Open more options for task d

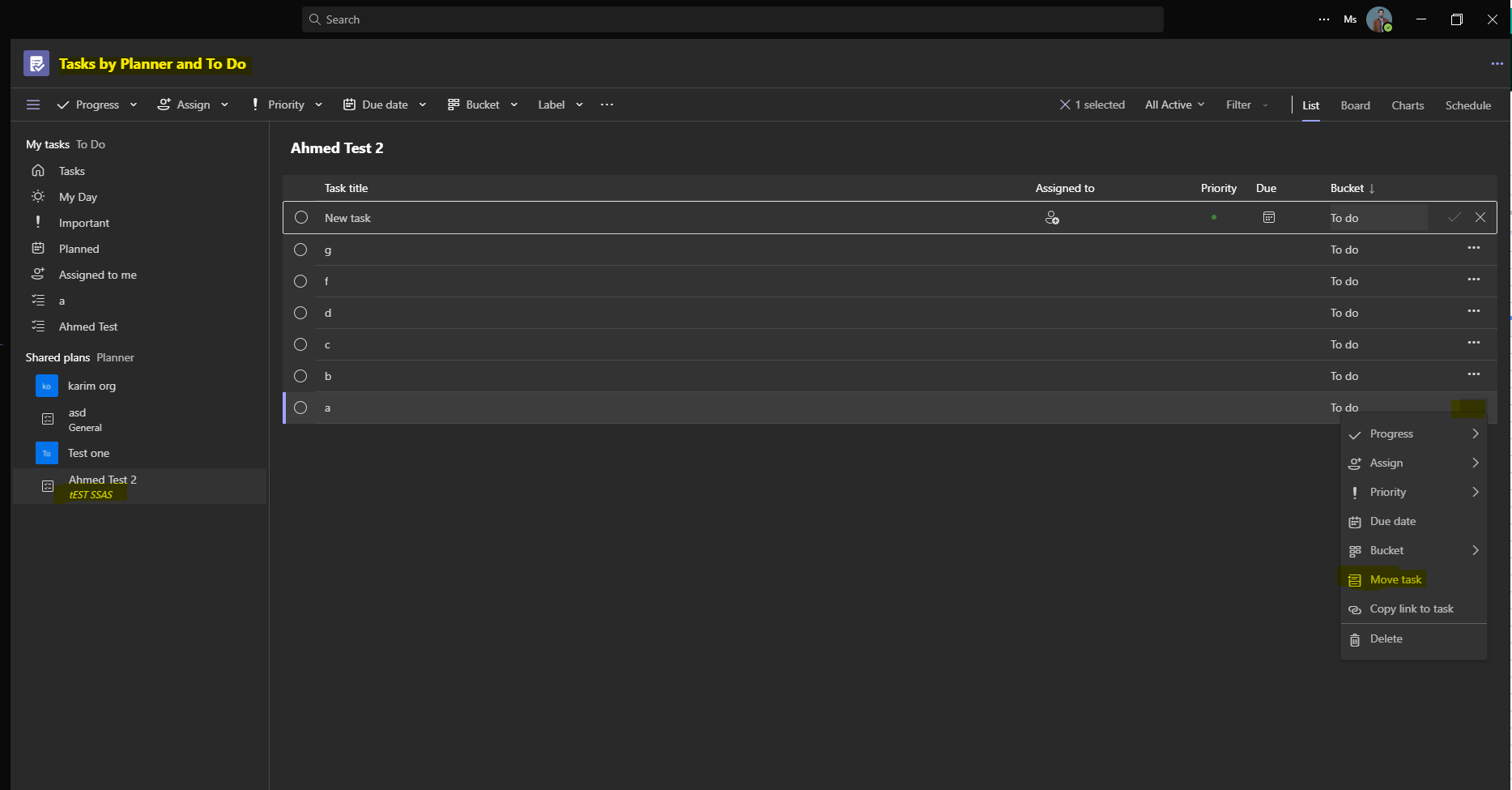[x=1474, y=311]
